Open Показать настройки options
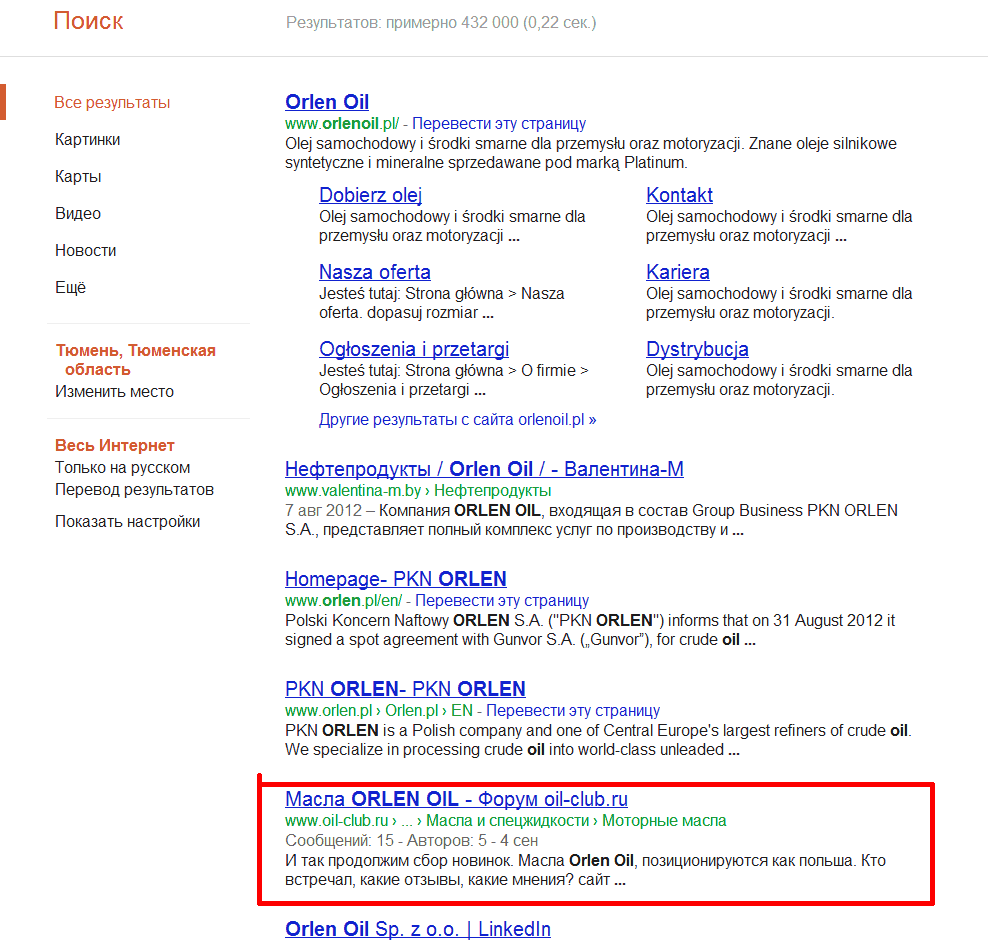 tap(128, 522)
